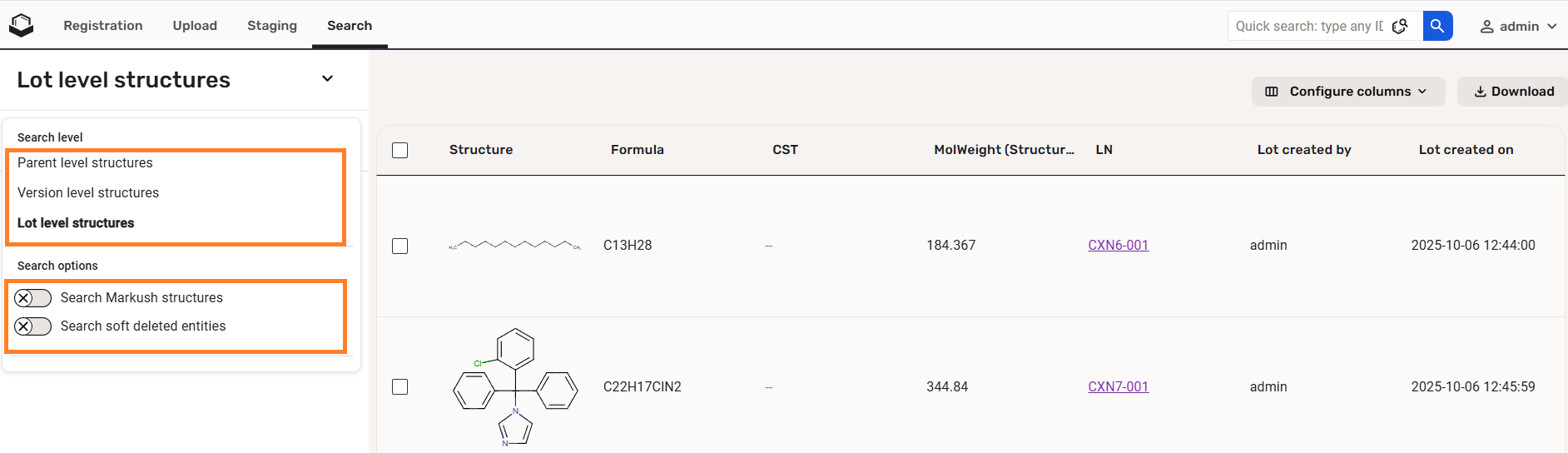1568x453 pixels.
Task: Go to the Registration tab
Action: [103, 26]
